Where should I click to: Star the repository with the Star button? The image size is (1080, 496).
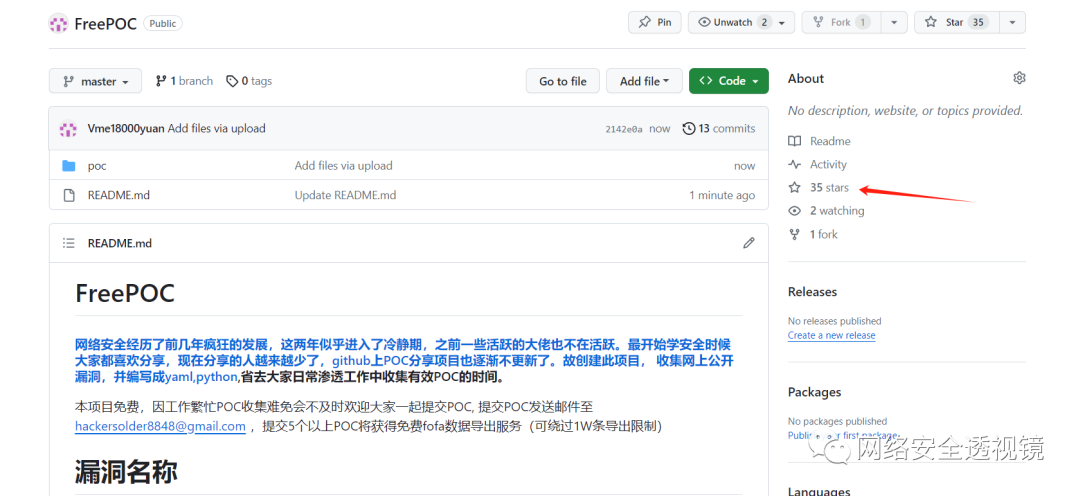(956, 22)
